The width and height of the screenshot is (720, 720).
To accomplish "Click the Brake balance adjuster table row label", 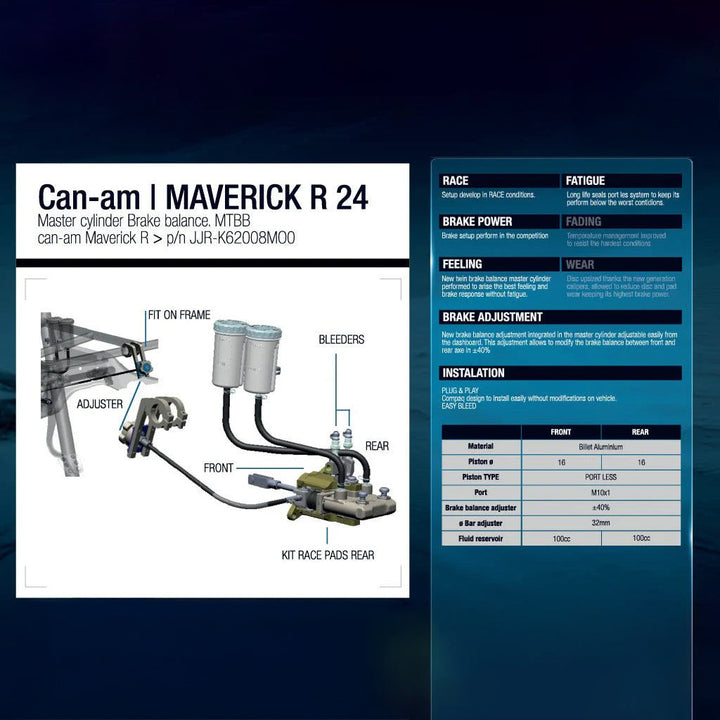I will 480,508.
